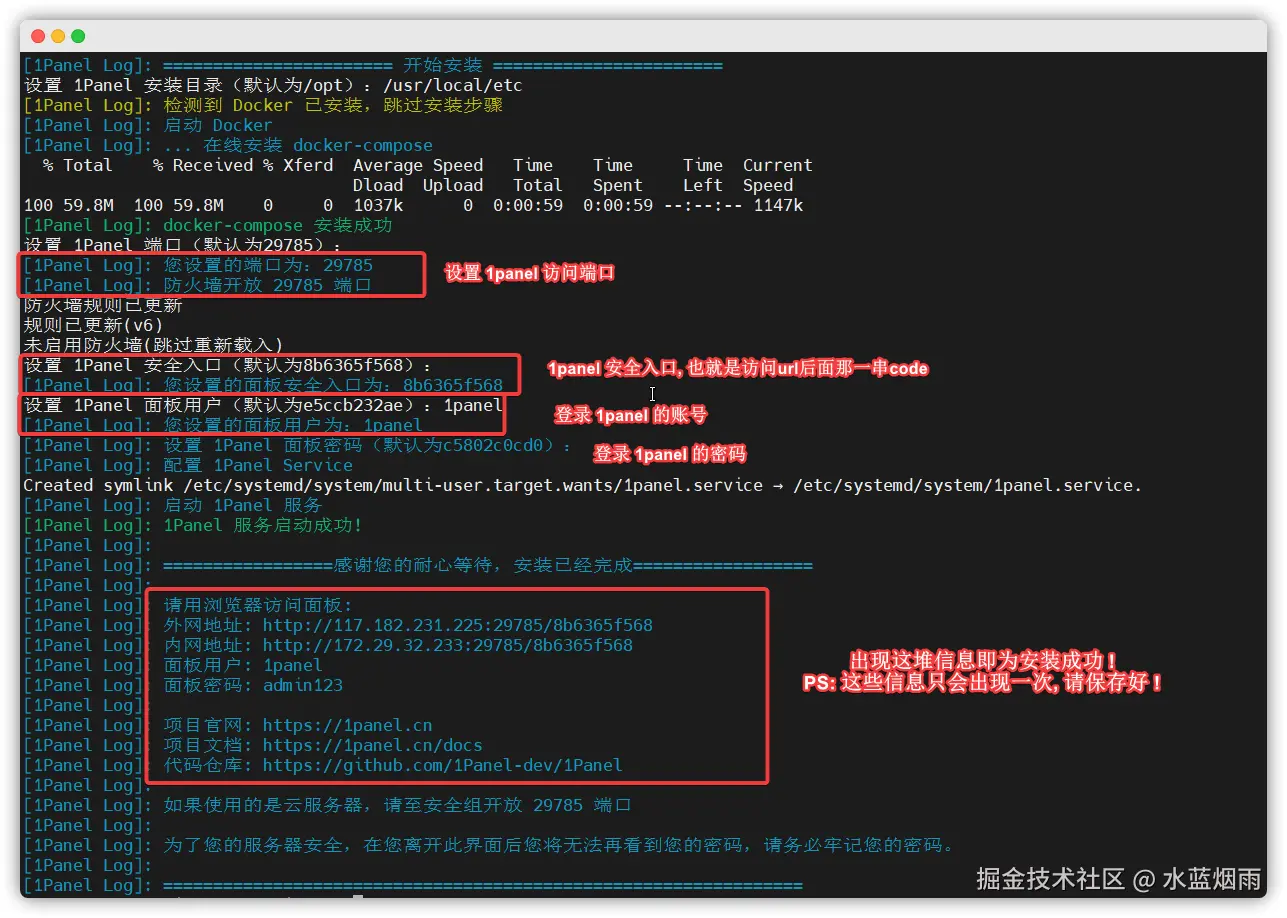Click the password prompt '默认为c5802c0cd0'
The height and width of the screenshot is (918, 1287).
(457, 445)
